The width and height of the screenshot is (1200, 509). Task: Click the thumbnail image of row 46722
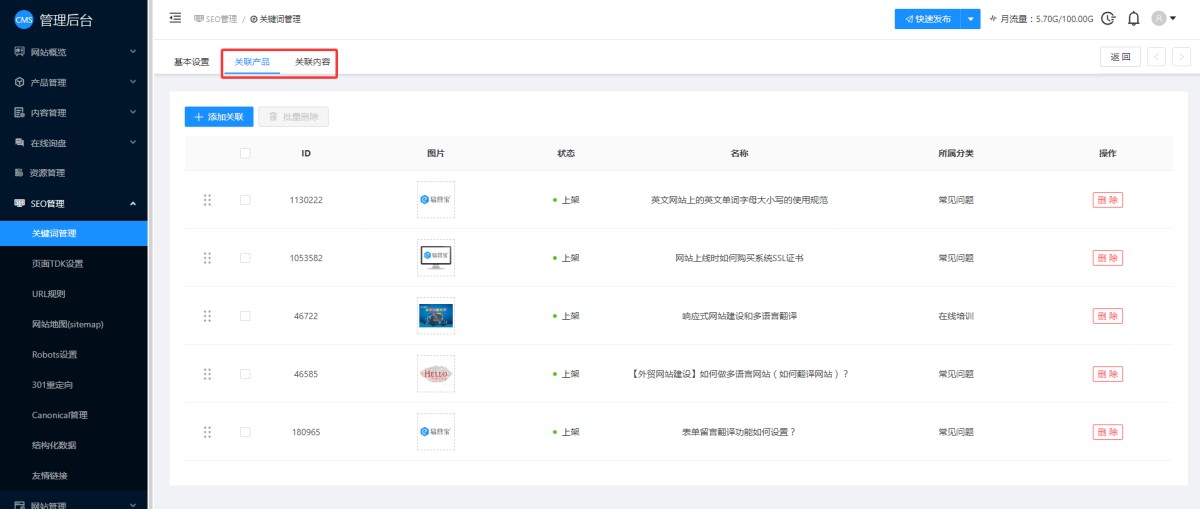(x=435, y=316)
